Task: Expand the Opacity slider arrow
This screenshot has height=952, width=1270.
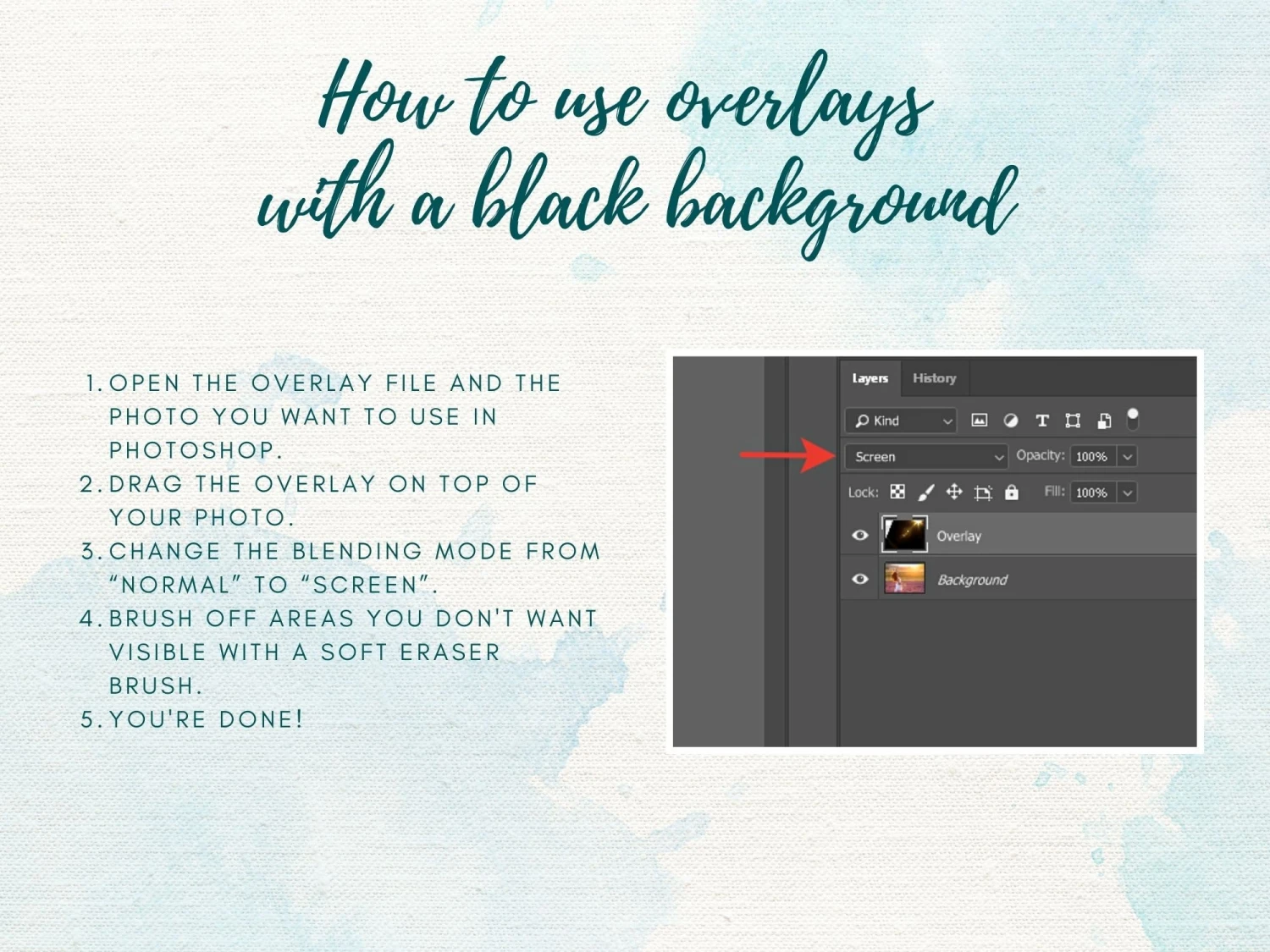Action: (x=1128, y=457)
